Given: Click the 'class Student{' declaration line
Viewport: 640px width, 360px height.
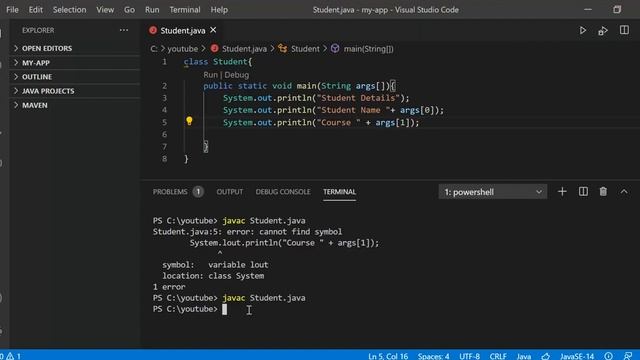Looking at the screenshot, I should point(218,62).
